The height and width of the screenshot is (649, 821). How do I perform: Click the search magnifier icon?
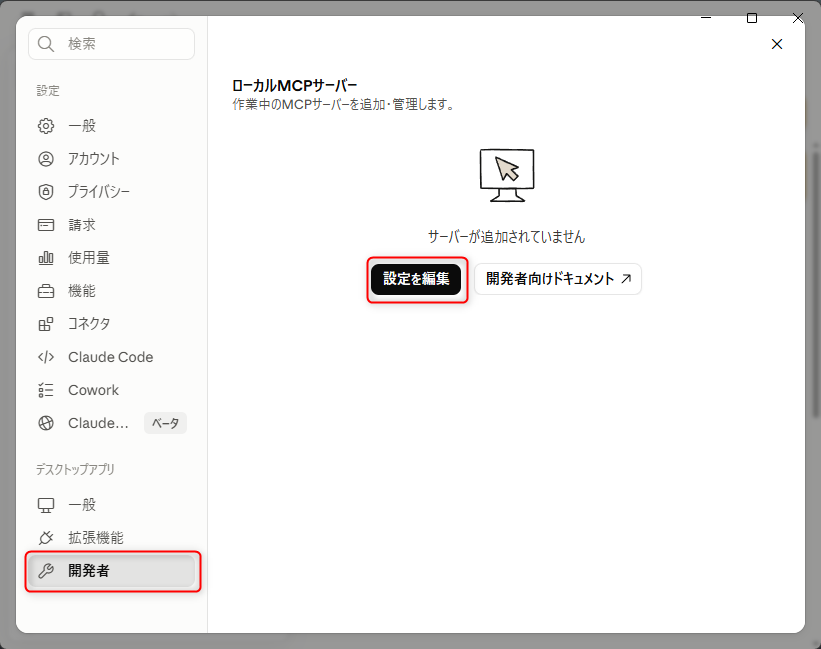46,44
